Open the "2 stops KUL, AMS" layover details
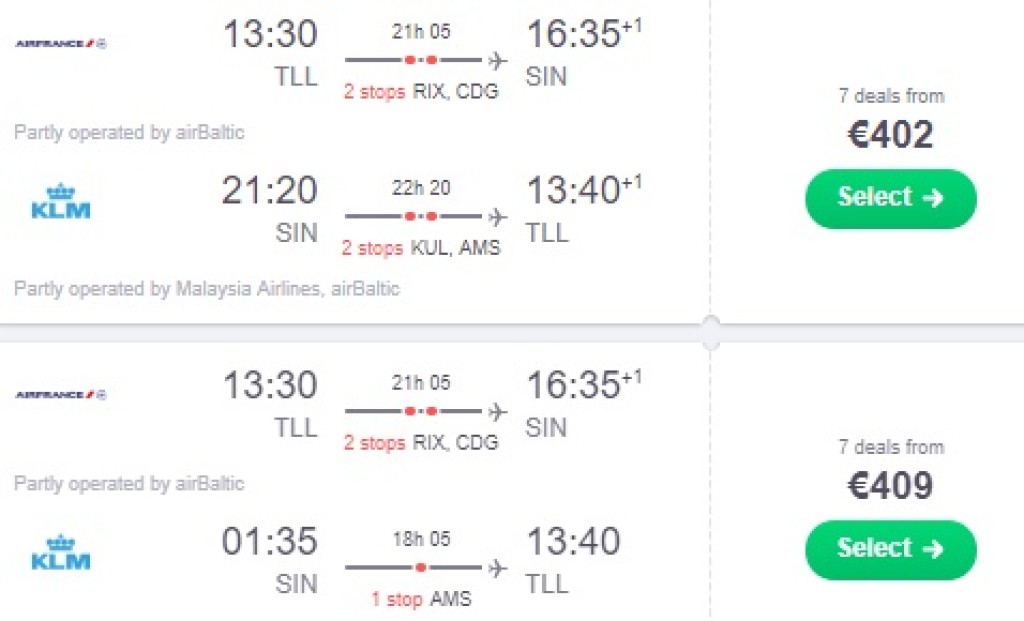This screenshot has width=1024, height=621. tap(421, 248)
